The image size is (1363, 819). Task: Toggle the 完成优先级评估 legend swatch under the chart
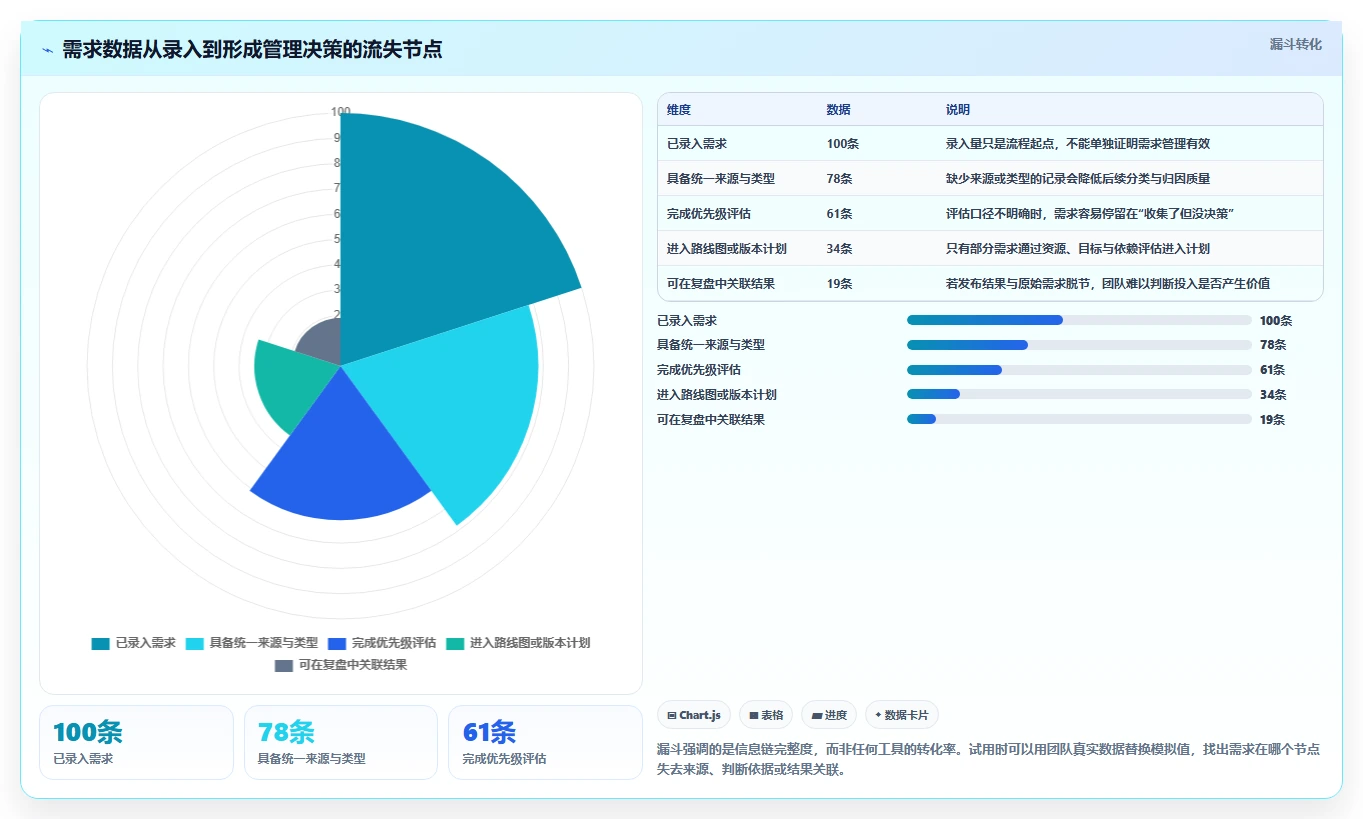click(x=337, y=643)
